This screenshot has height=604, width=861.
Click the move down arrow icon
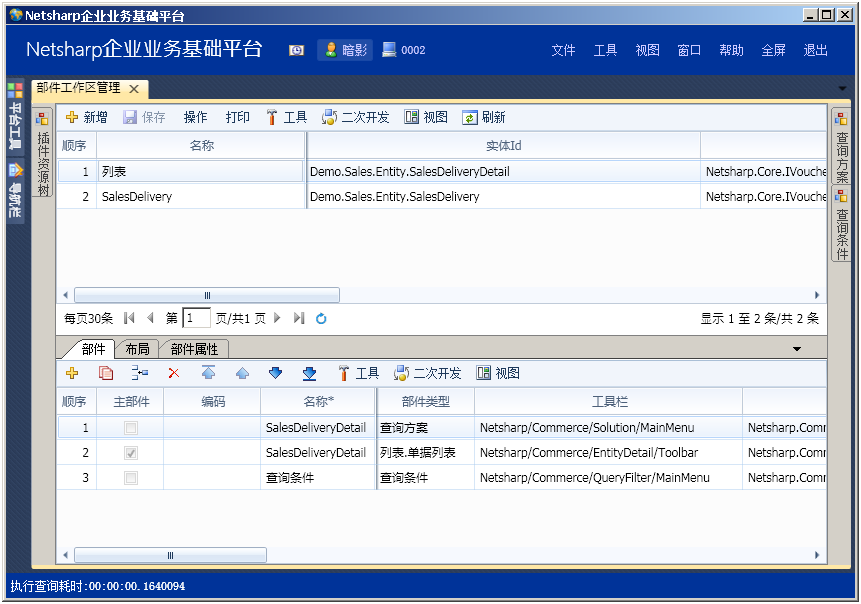pos(276,373)
